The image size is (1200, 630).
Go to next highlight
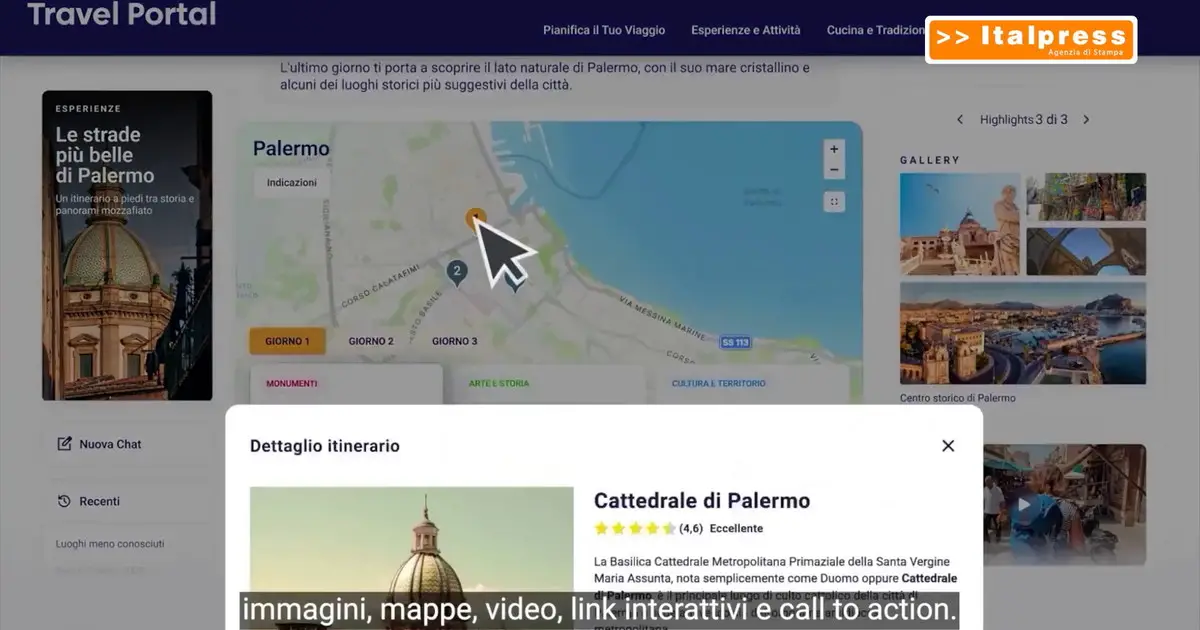pyautogui.click(x=1086, y=120)
